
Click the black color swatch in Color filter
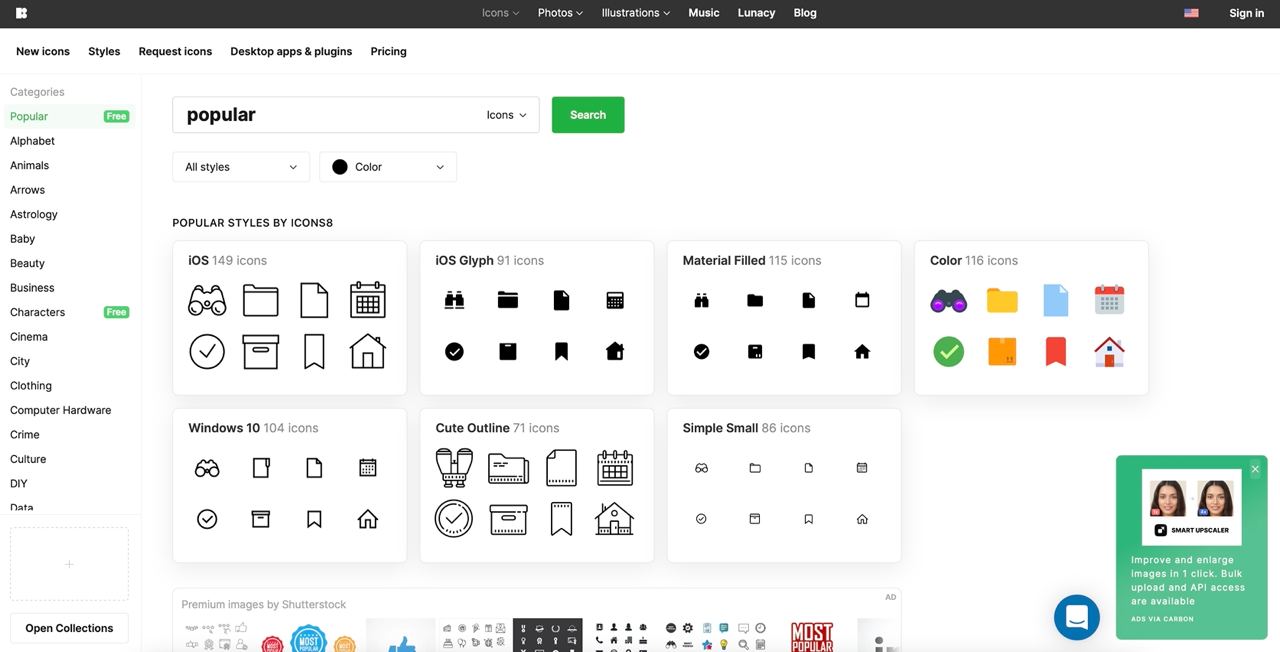pyautogui.click(x=340, y=167)
